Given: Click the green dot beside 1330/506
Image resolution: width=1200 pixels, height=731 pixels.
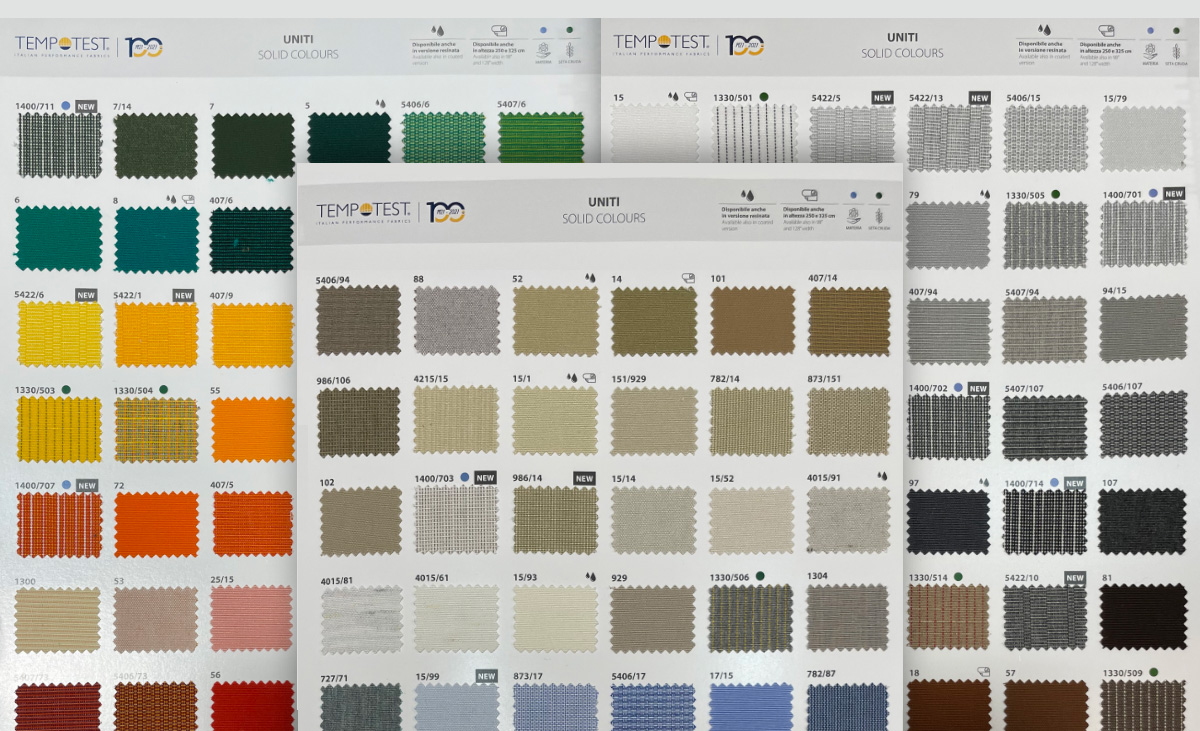Looking at the screenshot, I should coord(760,576).
